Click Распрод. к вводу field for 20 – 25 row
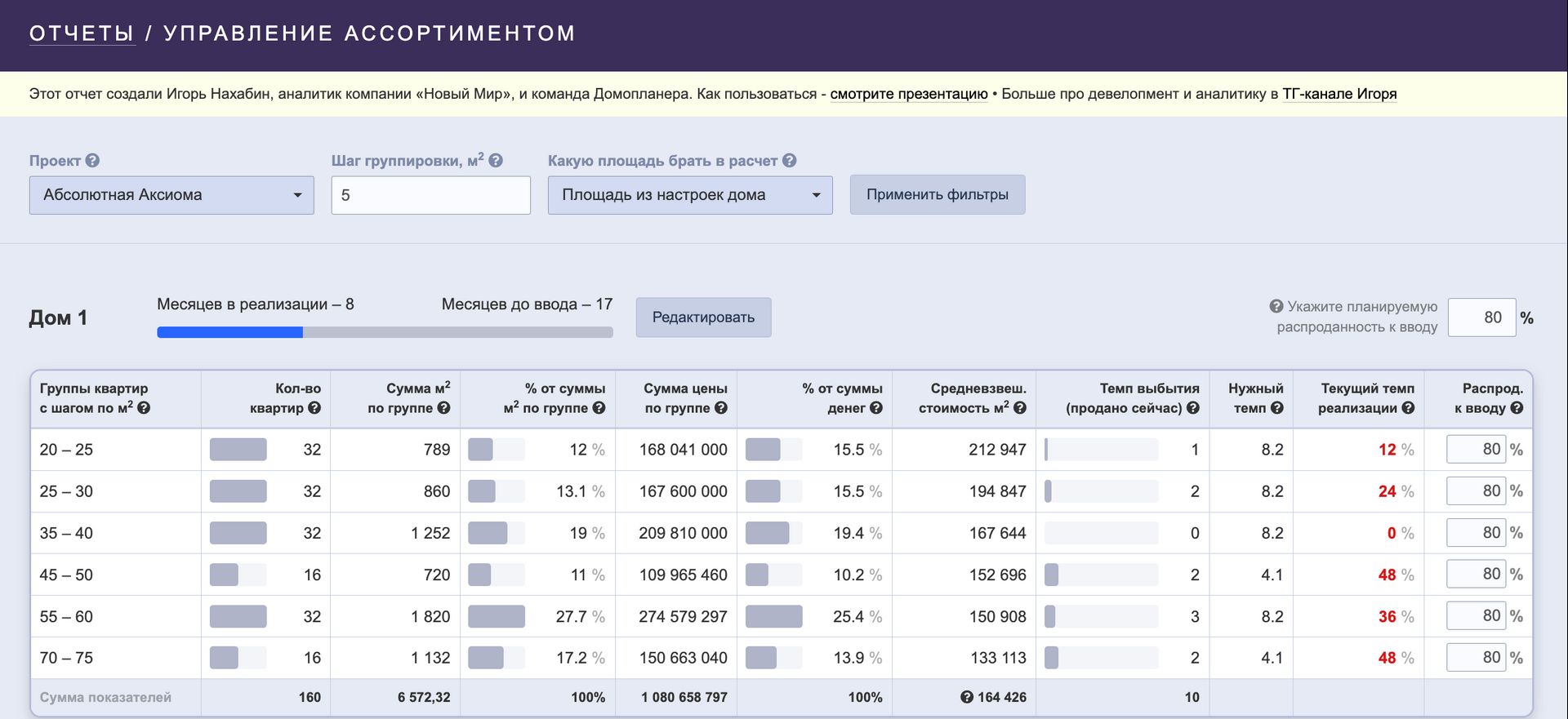This screenshot has width=1568, height=719. coord(1476,450)
